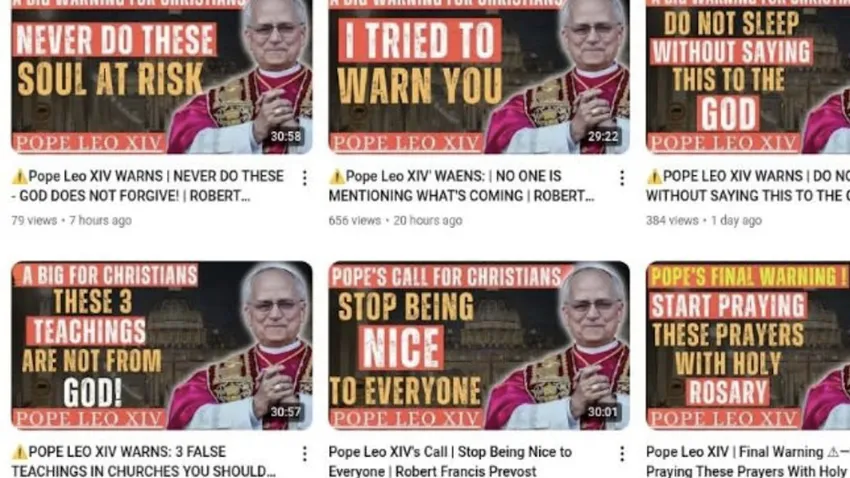Open options menu for NO ONE IS MENTIONING video

622,178
